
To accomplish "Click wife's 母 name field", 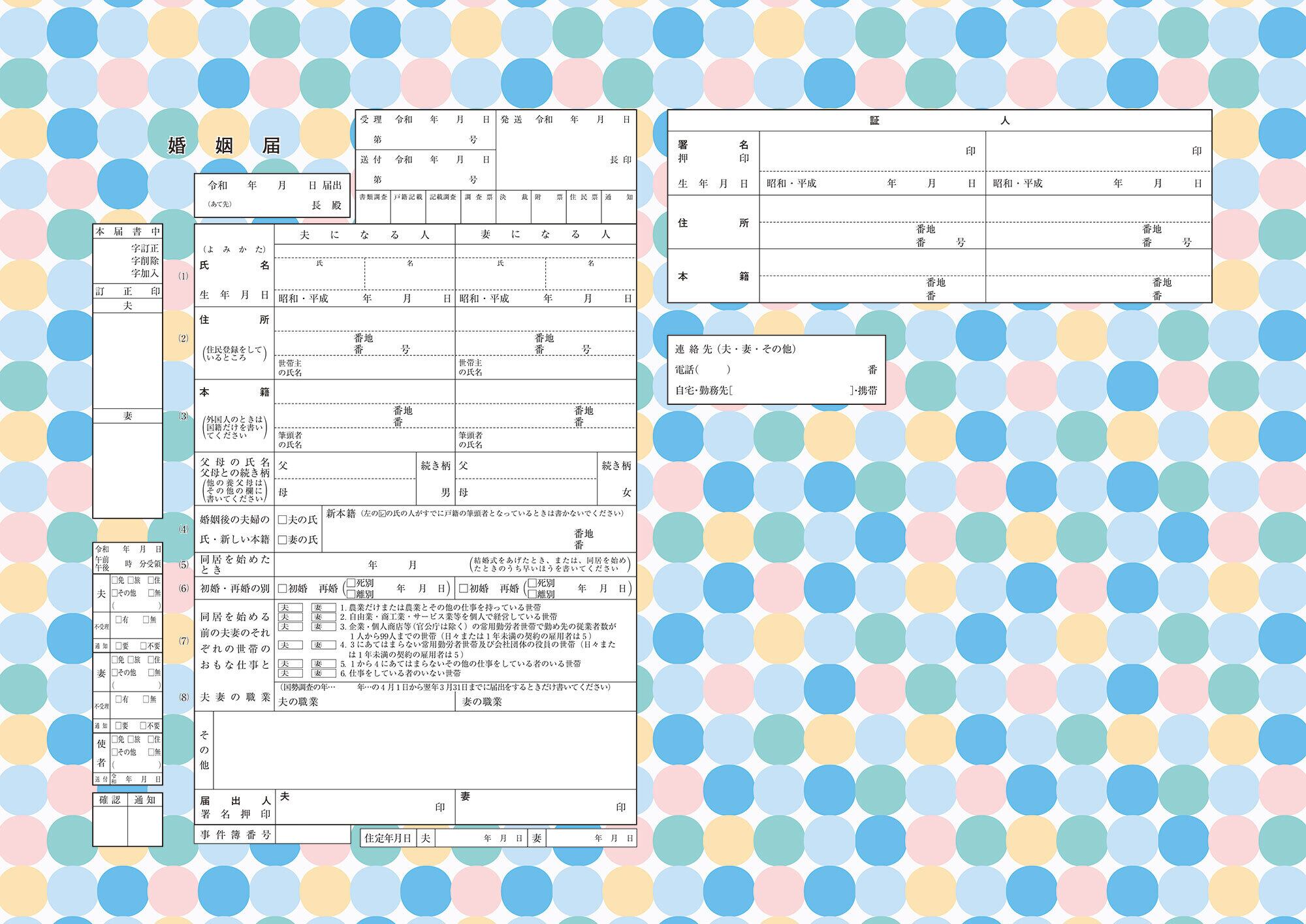I will [532, 492].
